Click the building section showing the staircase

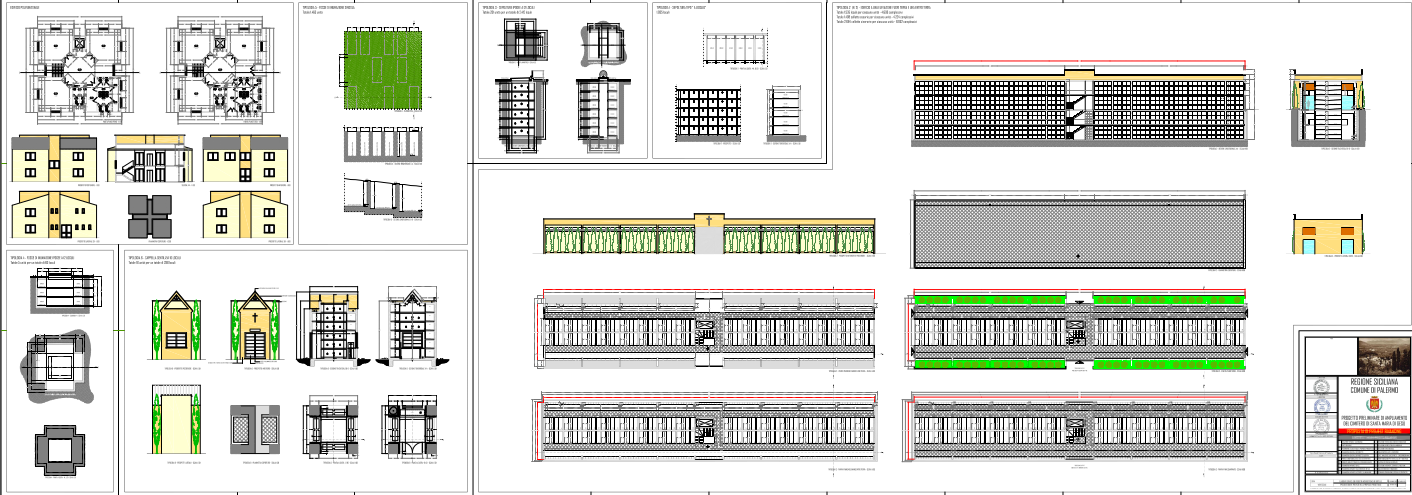tap(150, 160)
